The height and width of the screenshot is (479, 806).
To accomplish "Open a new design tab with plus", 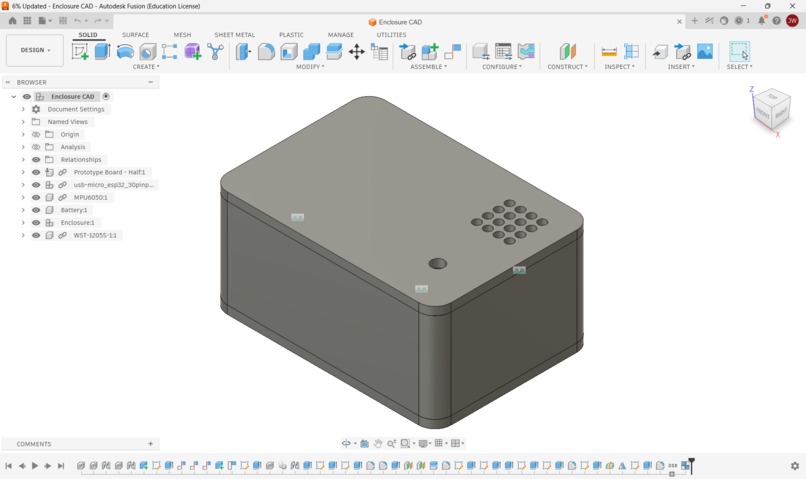I will click(x=694, y=21).
